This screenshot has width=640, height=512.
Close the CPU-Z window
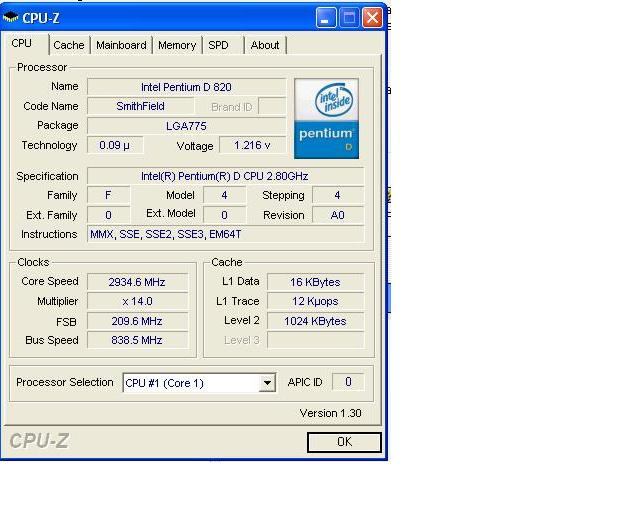click(372, 18)
